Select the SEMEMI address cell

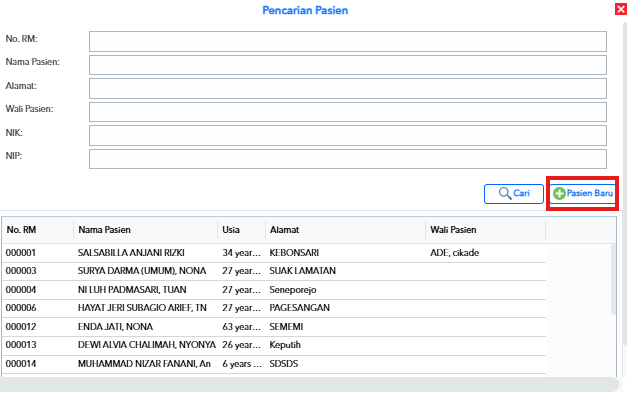(286, 327)
